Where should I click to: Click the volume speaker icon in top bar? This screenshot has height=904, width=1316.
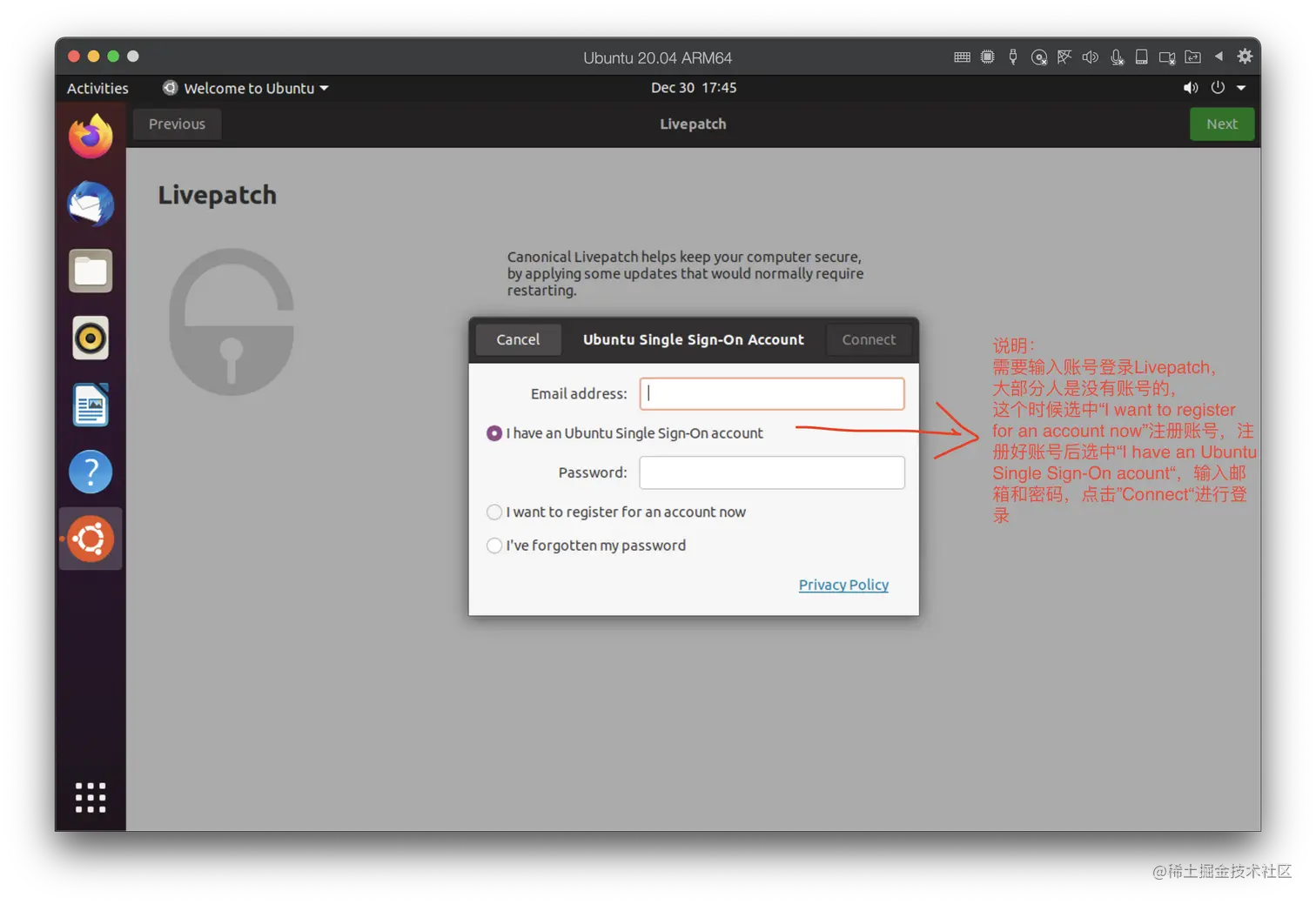[x=1191, y=88]
